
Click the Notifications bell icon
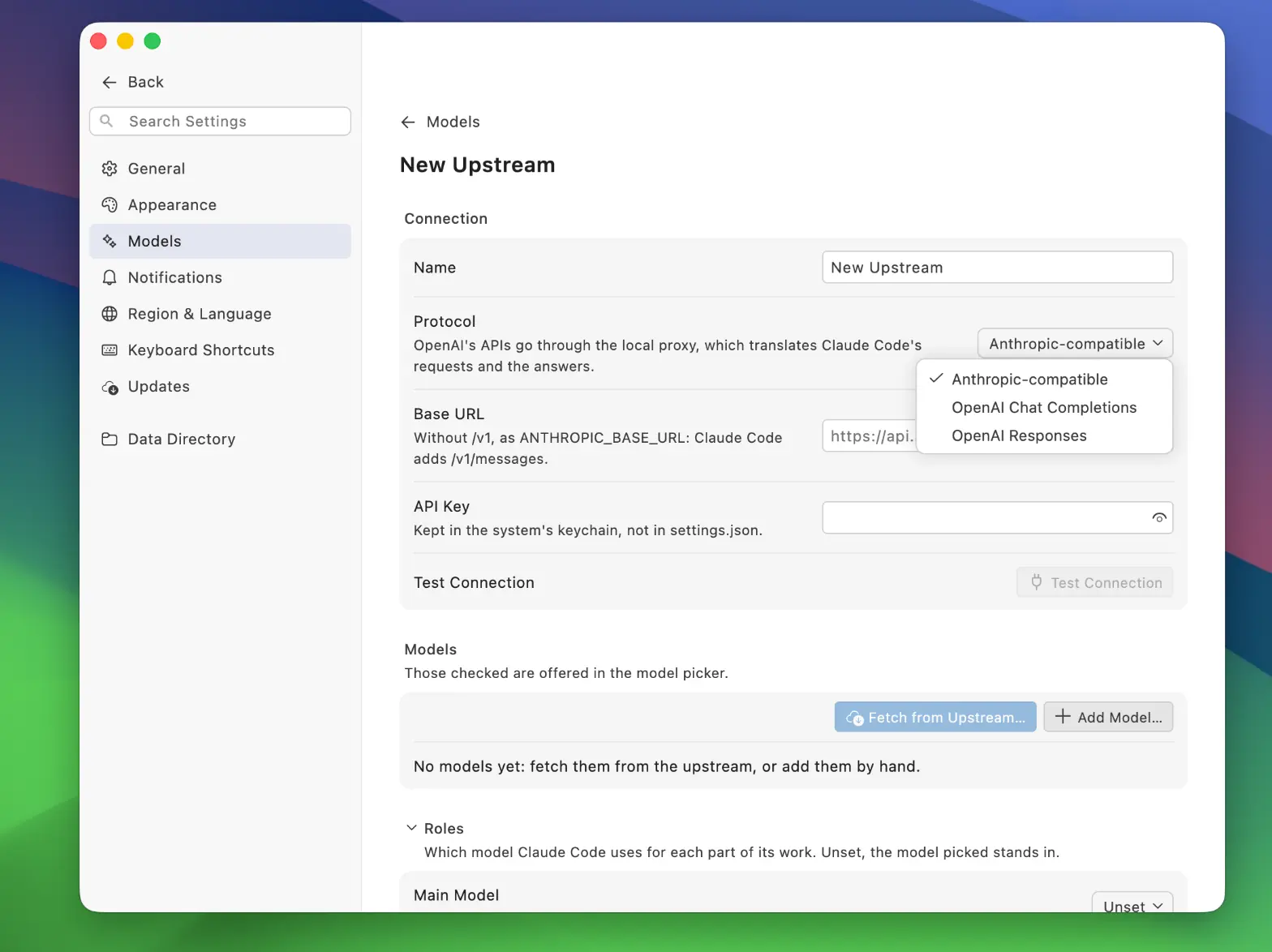(x=110, y=278)
